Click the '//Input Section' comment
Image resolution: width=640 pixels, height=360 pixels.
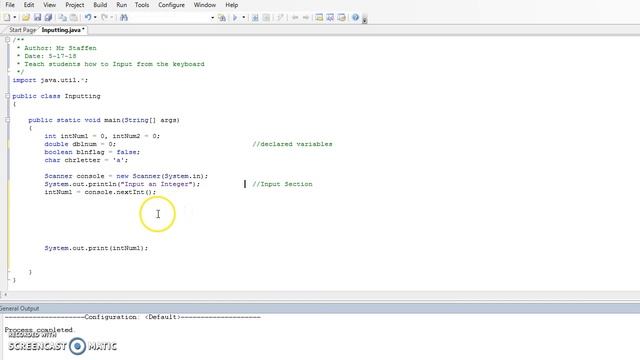(282, 184)
